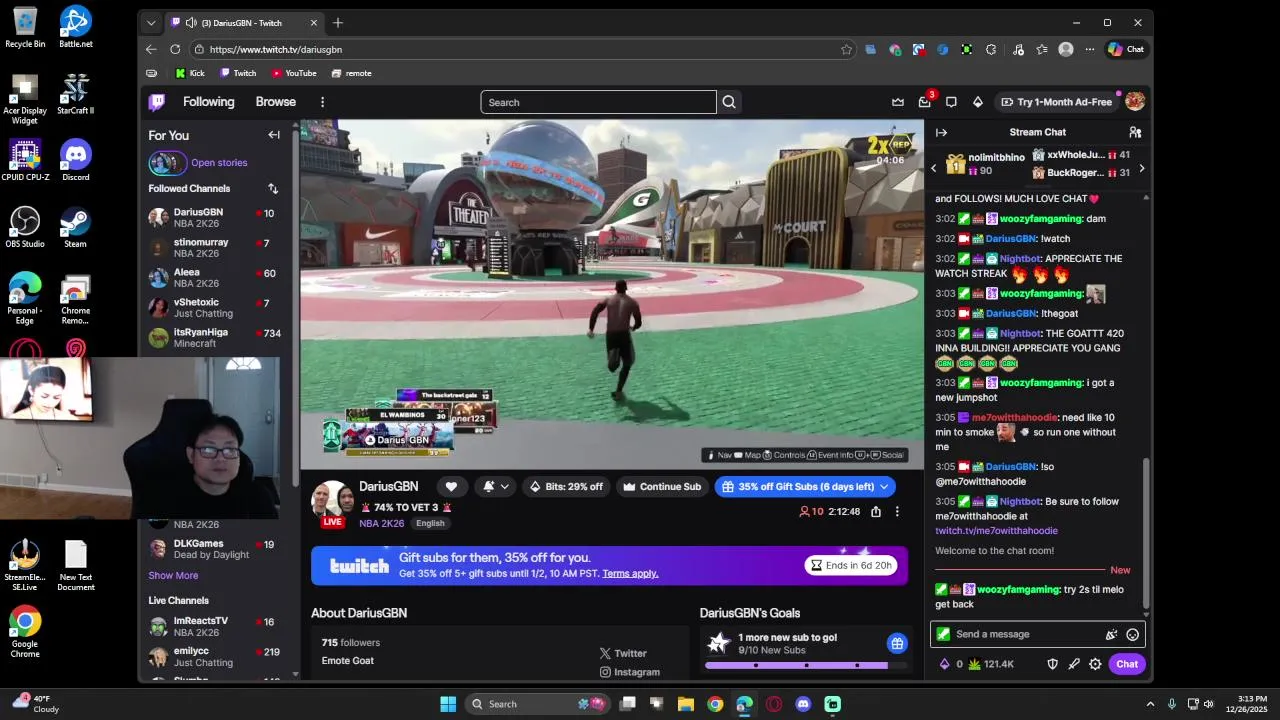This screenshot has height=720, width=1280.
Task: Click the chat identity sword badge
Action: [x=943, y=634]
